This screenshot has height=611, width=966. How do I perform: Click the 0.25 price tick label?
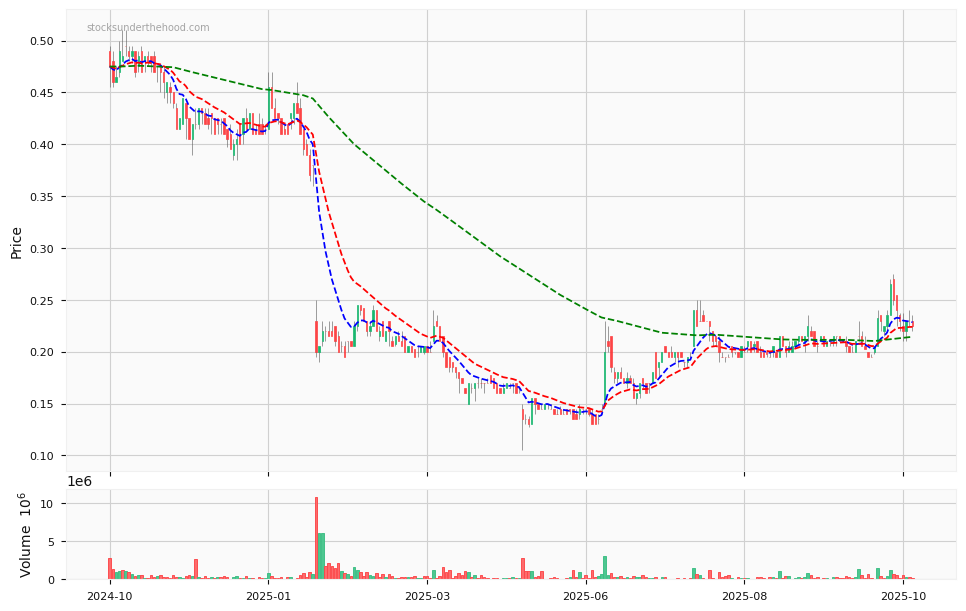click(42, 301)
